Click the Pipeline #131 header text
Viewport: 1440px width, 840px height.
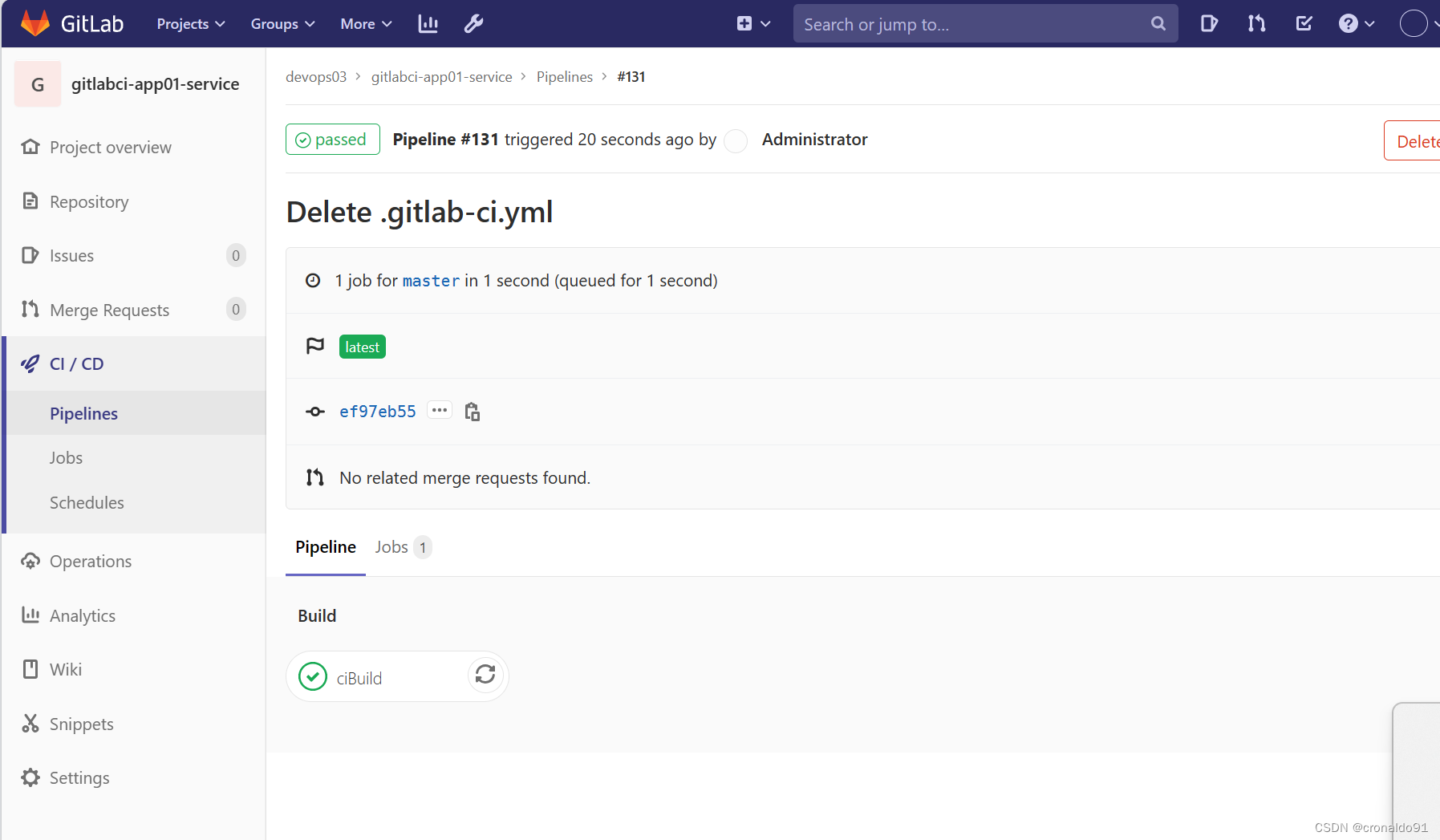(446, 140)
